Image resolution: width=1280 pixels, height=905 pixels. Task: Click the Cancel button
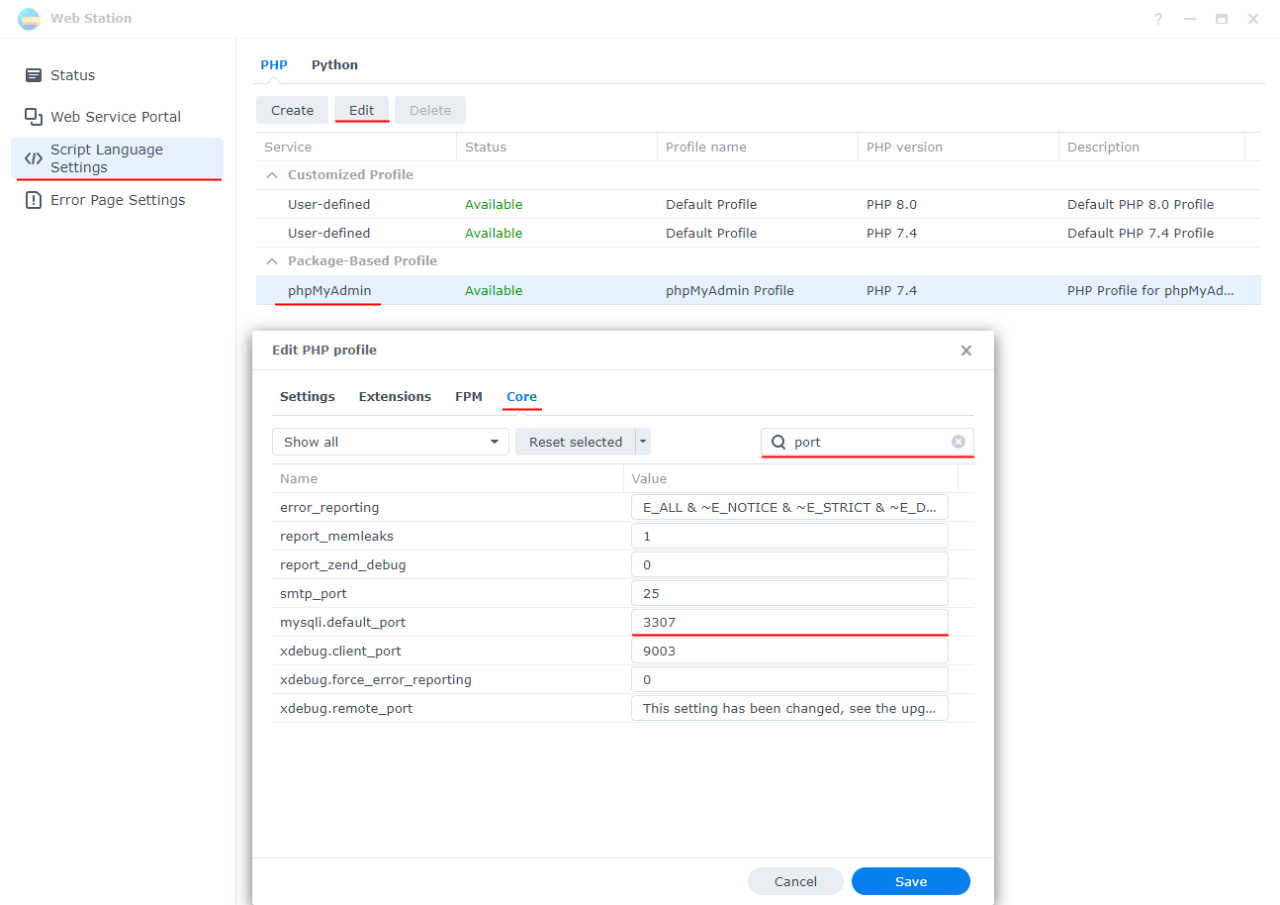(795, 881)
